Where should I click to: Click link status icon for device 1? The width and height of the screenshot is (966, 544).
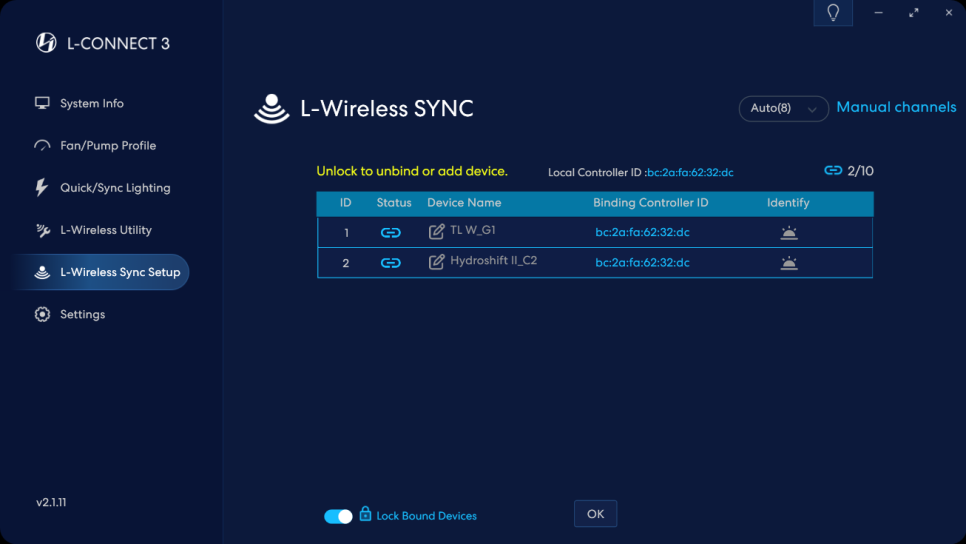[x=391, y=232]
